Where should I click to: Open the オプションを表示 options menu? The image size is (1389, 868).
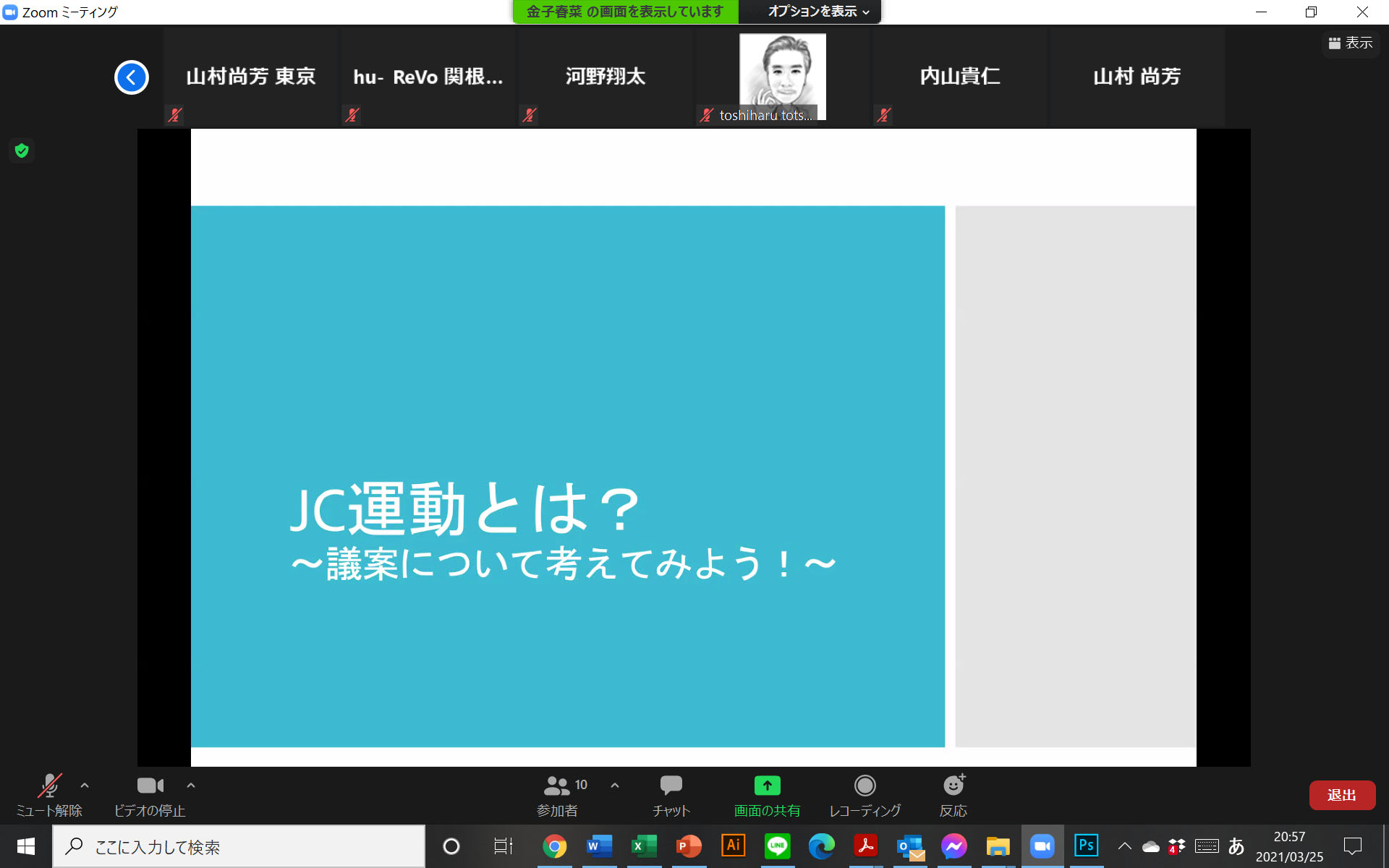(x=817, y=12)
